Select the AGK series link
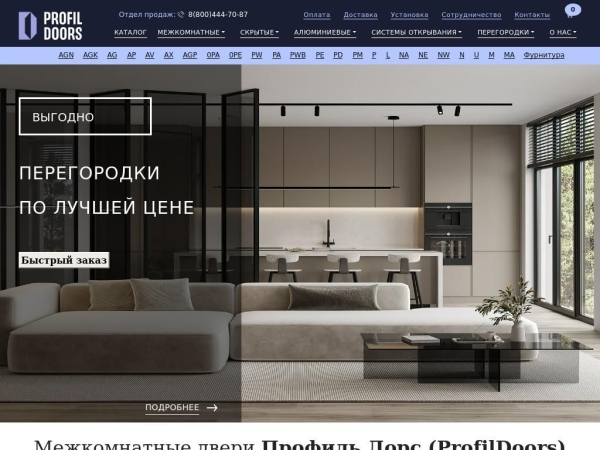Image resolution: width=600 pixels, height=450 pixels. coord(90,55)
